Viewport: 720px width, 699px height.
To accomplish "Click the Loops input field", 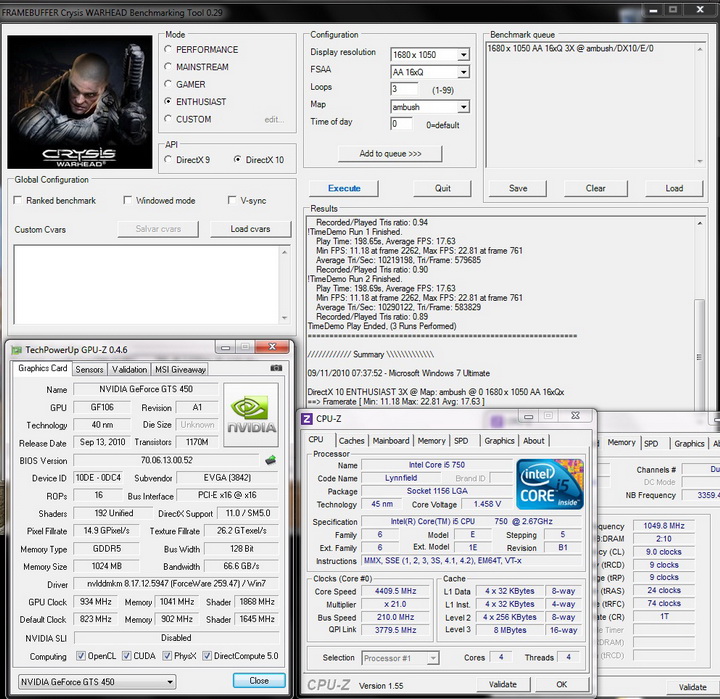I will (x=404, y=89).
